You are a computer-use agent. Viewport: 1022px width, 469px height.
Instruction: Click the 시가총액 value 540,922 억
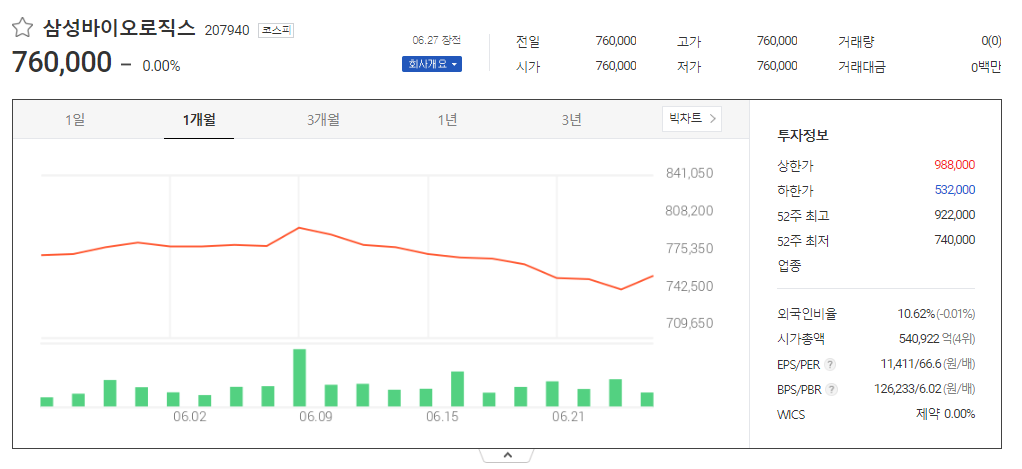point(926,339)
